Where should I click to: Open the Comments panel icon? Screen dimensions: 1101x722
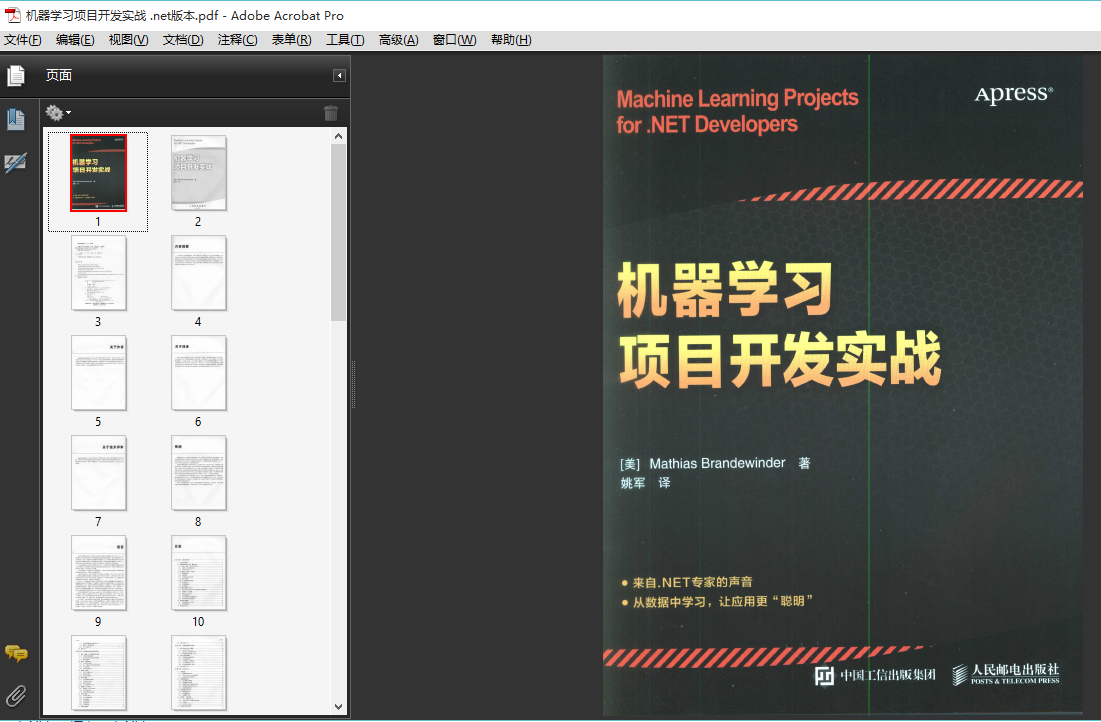(16, 653)
